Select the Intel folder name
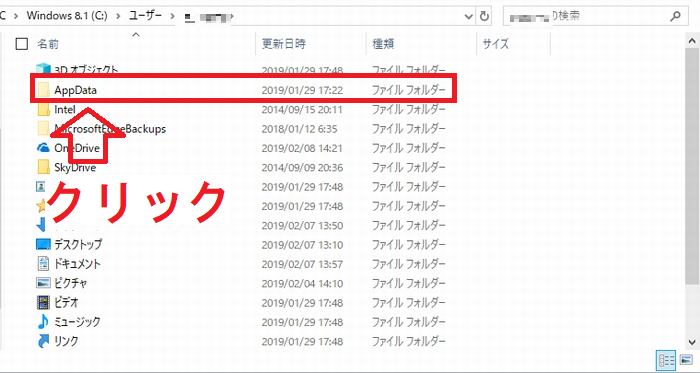 click(x=65, y=109)
